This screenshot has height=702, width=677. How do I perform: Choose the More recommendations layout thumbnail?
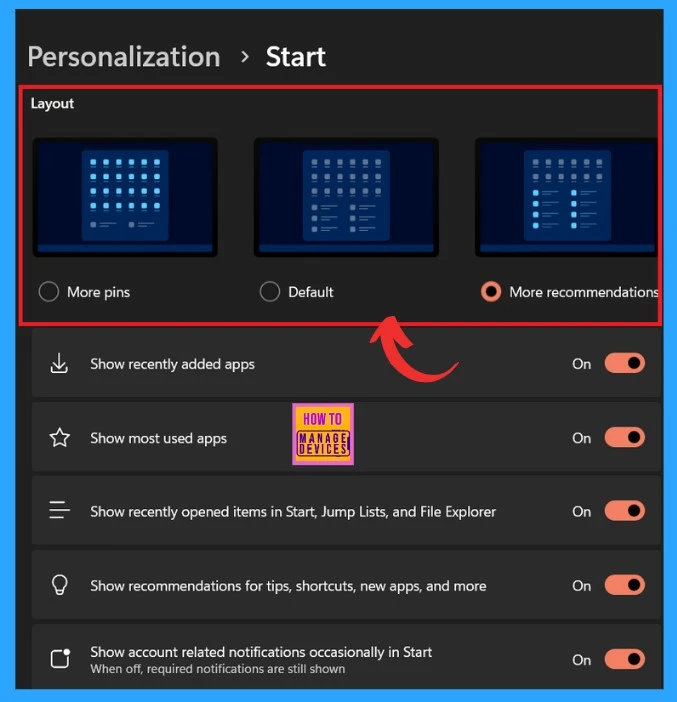(566, 197)
